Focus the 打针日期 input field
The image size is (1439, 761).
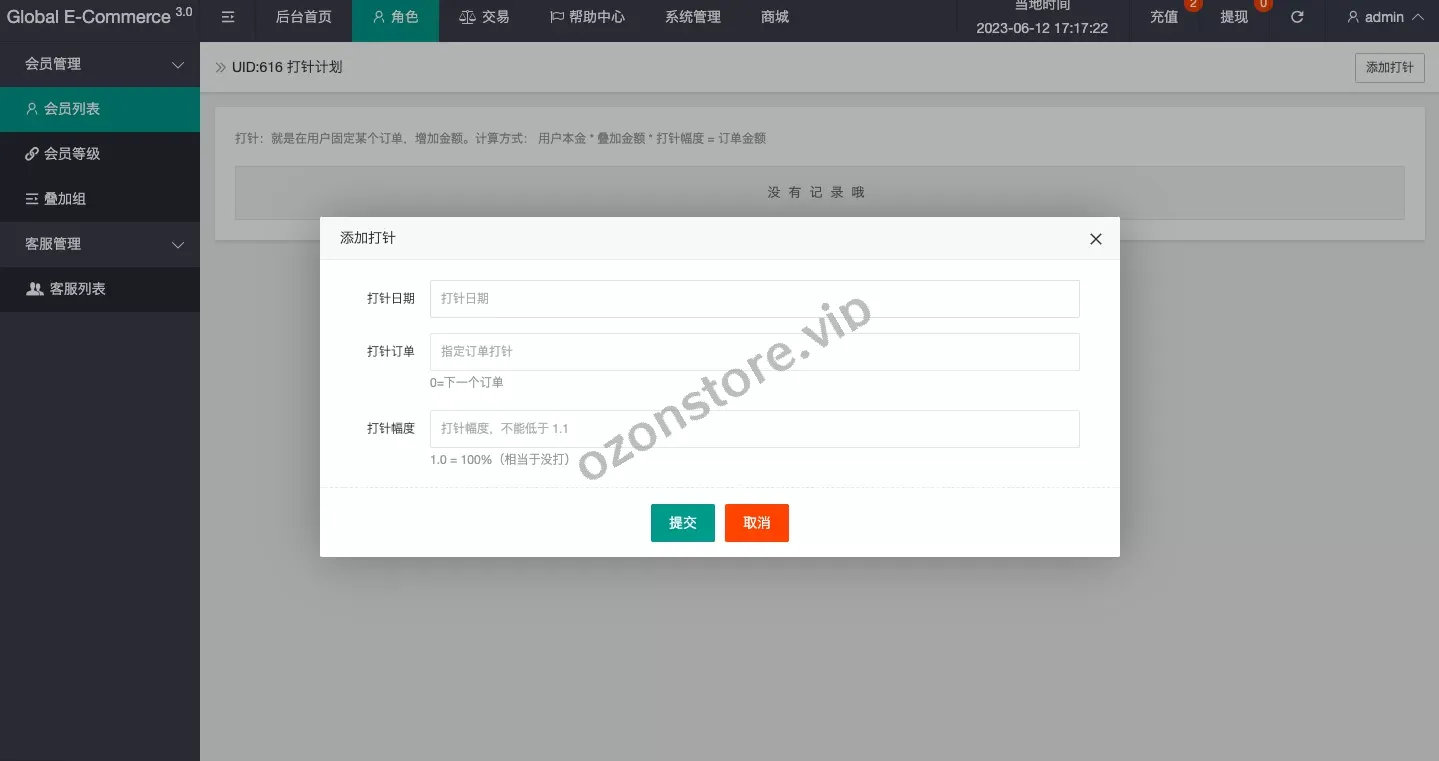(x=754, y=299)
